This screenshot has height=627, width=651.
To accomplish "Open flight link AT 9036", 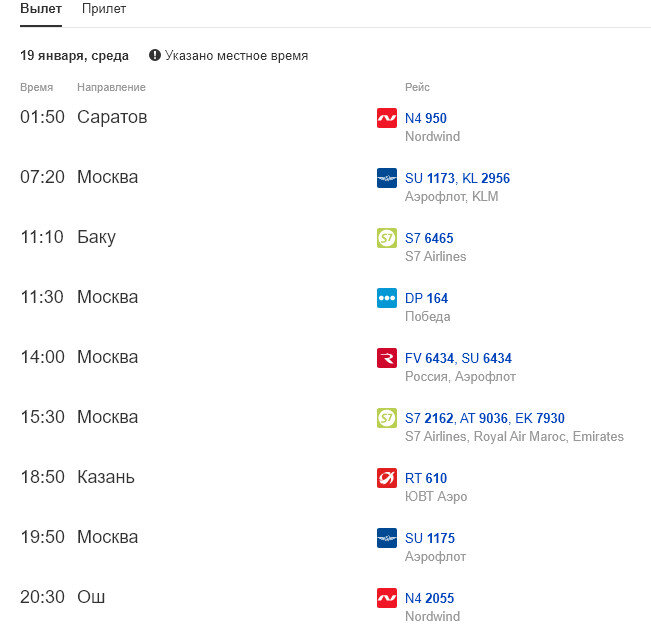I will (x=484, y=418).
